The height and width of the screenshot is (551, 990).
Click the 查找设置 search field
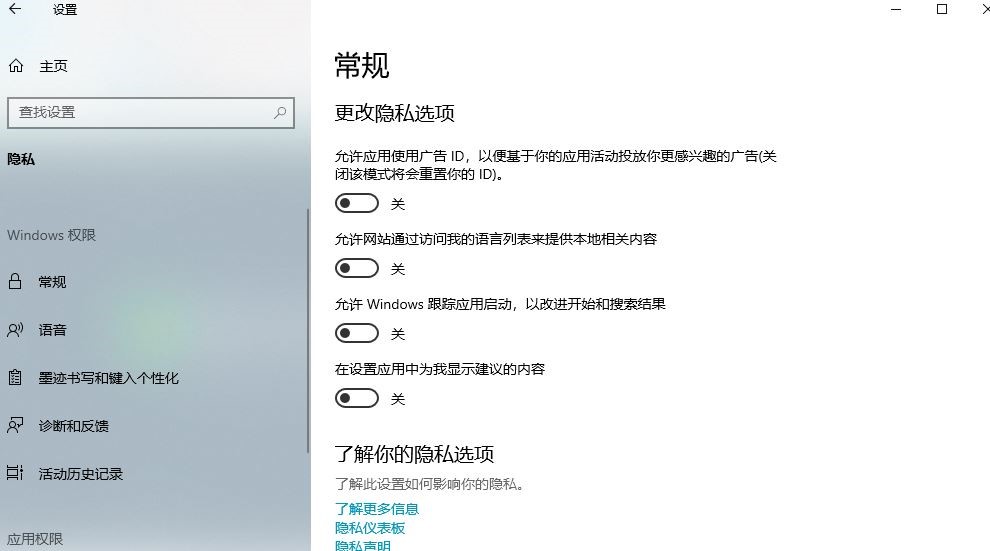[x=151, y=113]
